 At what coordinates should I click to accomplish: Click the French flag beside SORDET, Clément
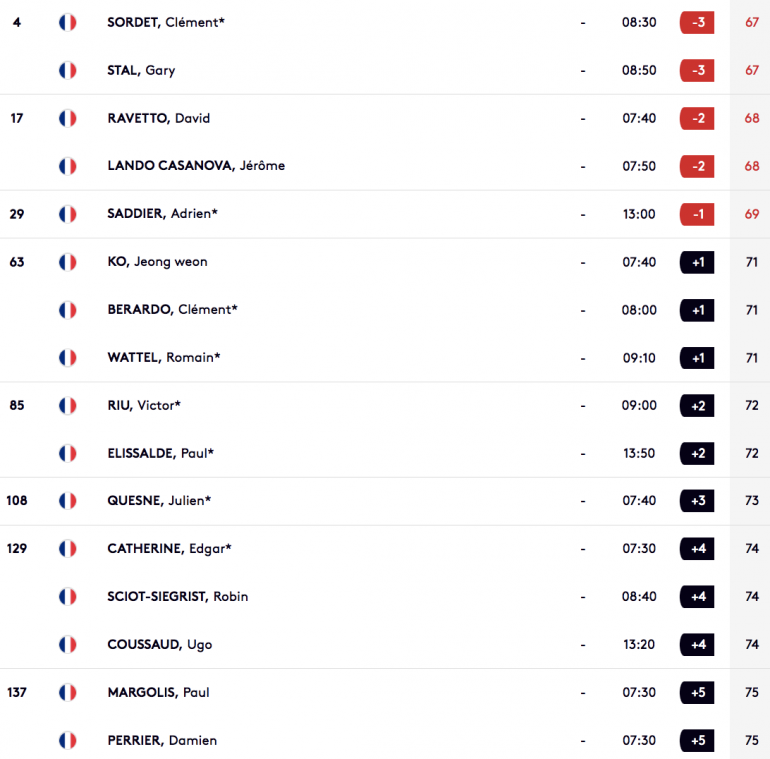pos(68,23)
